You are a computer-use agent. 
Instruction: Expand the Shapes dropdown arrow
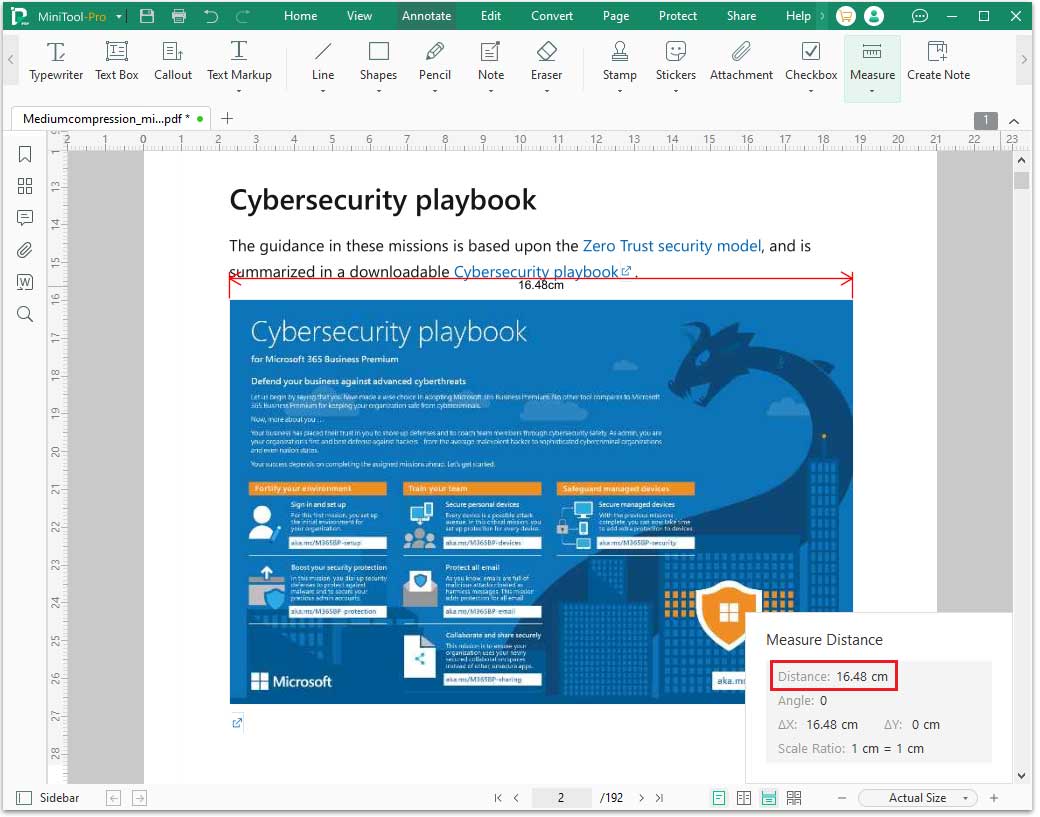pyautogui.click(x=379, y=91)
